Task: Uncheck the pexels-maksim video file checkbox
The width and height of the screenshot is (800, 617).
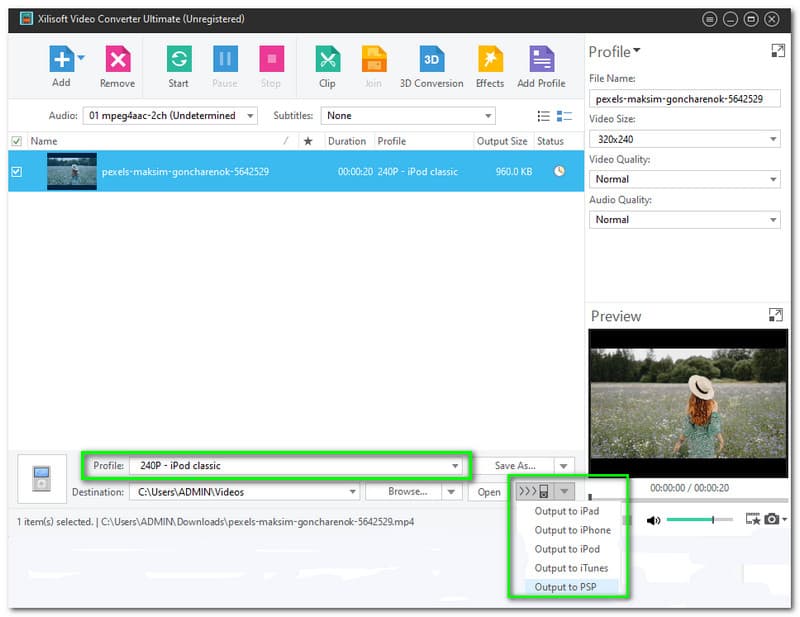Action: click(16, 172)
